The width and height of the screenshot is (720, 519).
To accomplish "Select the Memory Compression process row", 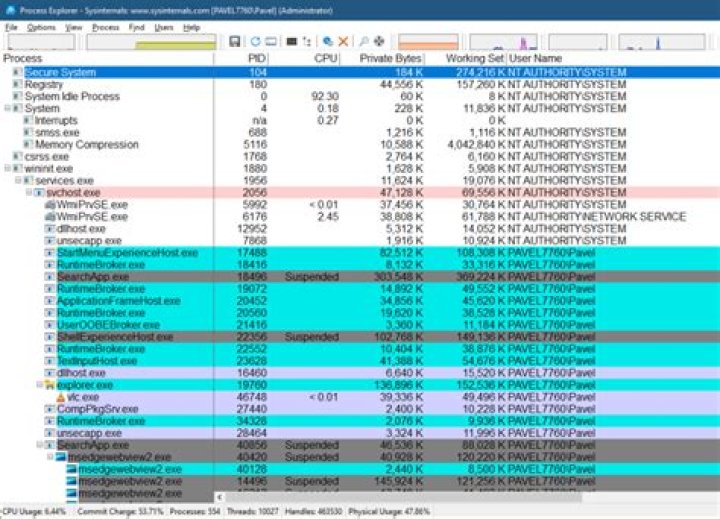I will point(360,145).
